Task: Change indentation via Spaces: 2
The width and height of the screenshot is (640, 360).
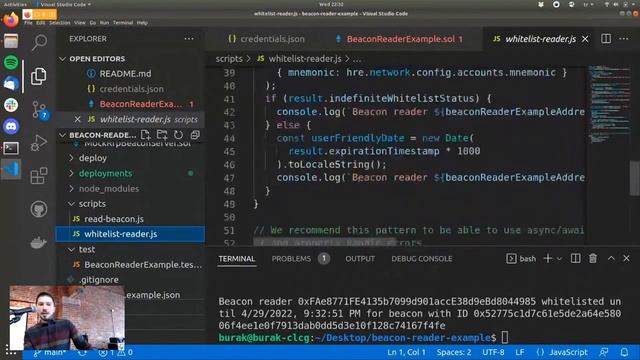Action: pos(453,352)
